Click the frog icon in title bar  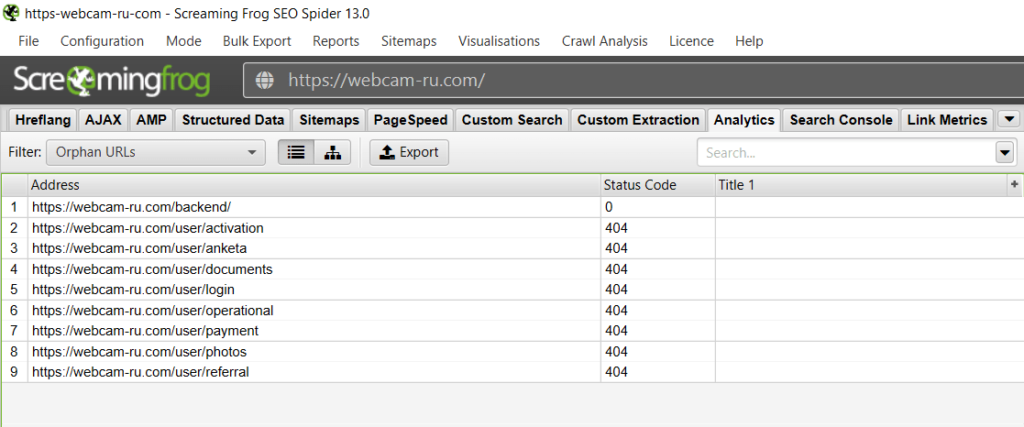click(x=10, y=14)
